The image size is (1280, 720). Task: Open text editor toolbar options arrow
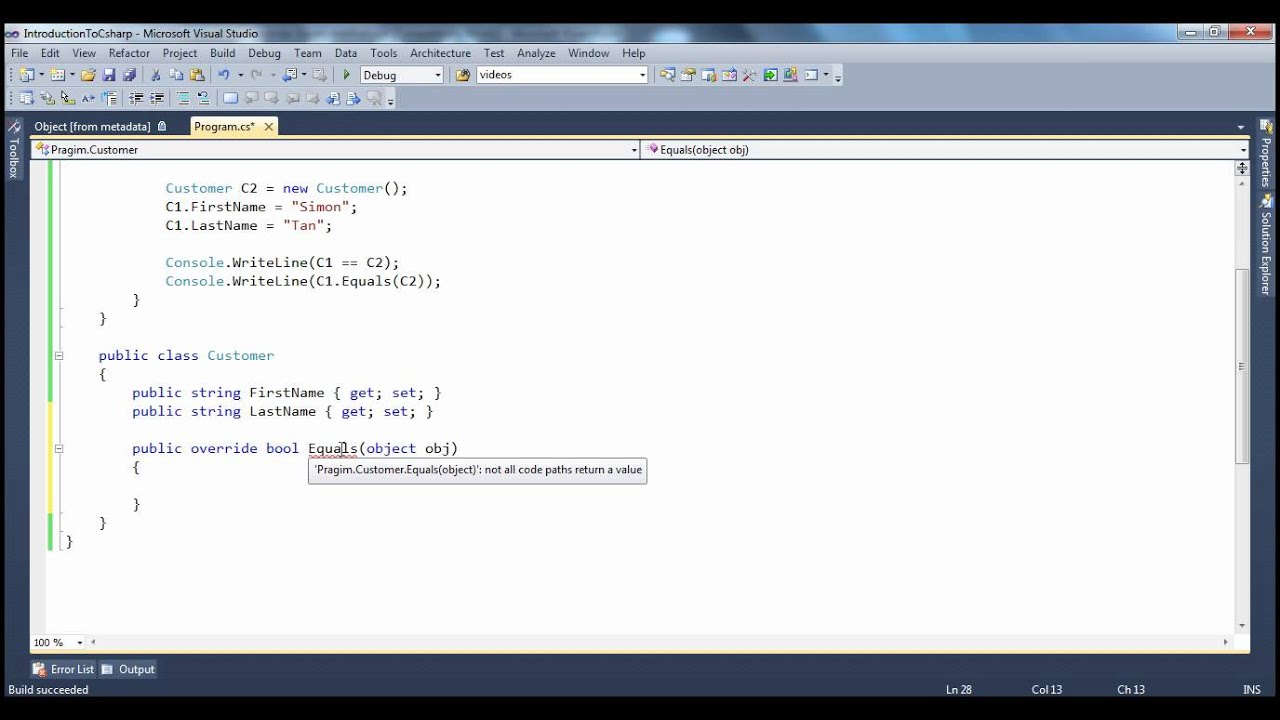[x=390, y=99]
